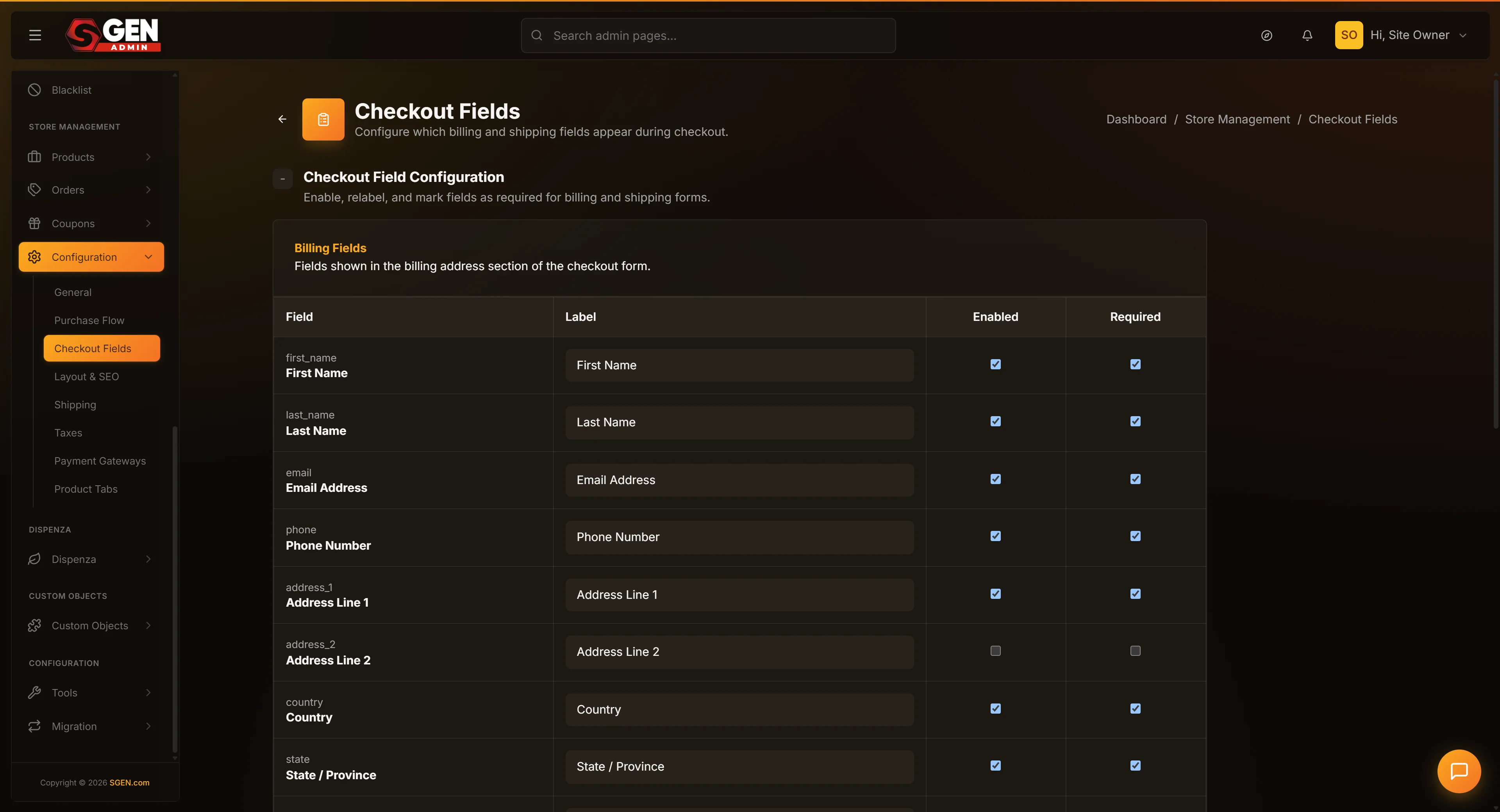
Task: Click the Search admin pages field
Action: pos(708,36)
